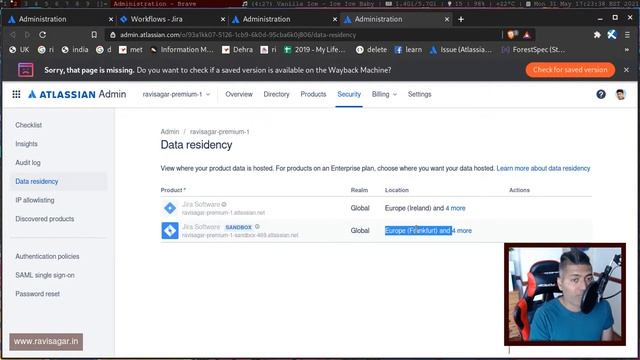Click the Wayback Machine banner icon
The height and width of the screenshot is (360, 640).
[25, 70]
